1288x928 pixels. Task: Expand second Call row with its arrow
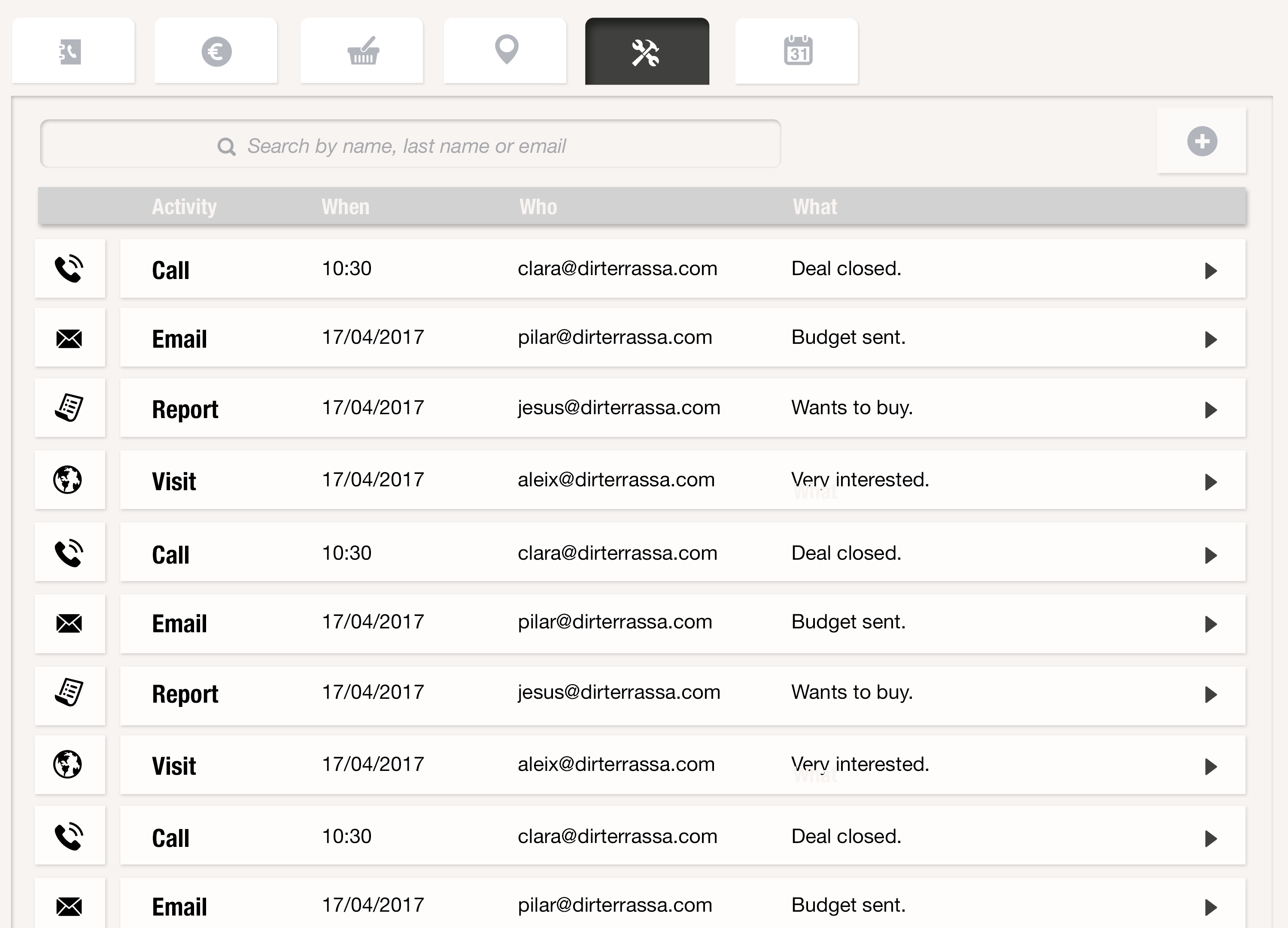1211,555
